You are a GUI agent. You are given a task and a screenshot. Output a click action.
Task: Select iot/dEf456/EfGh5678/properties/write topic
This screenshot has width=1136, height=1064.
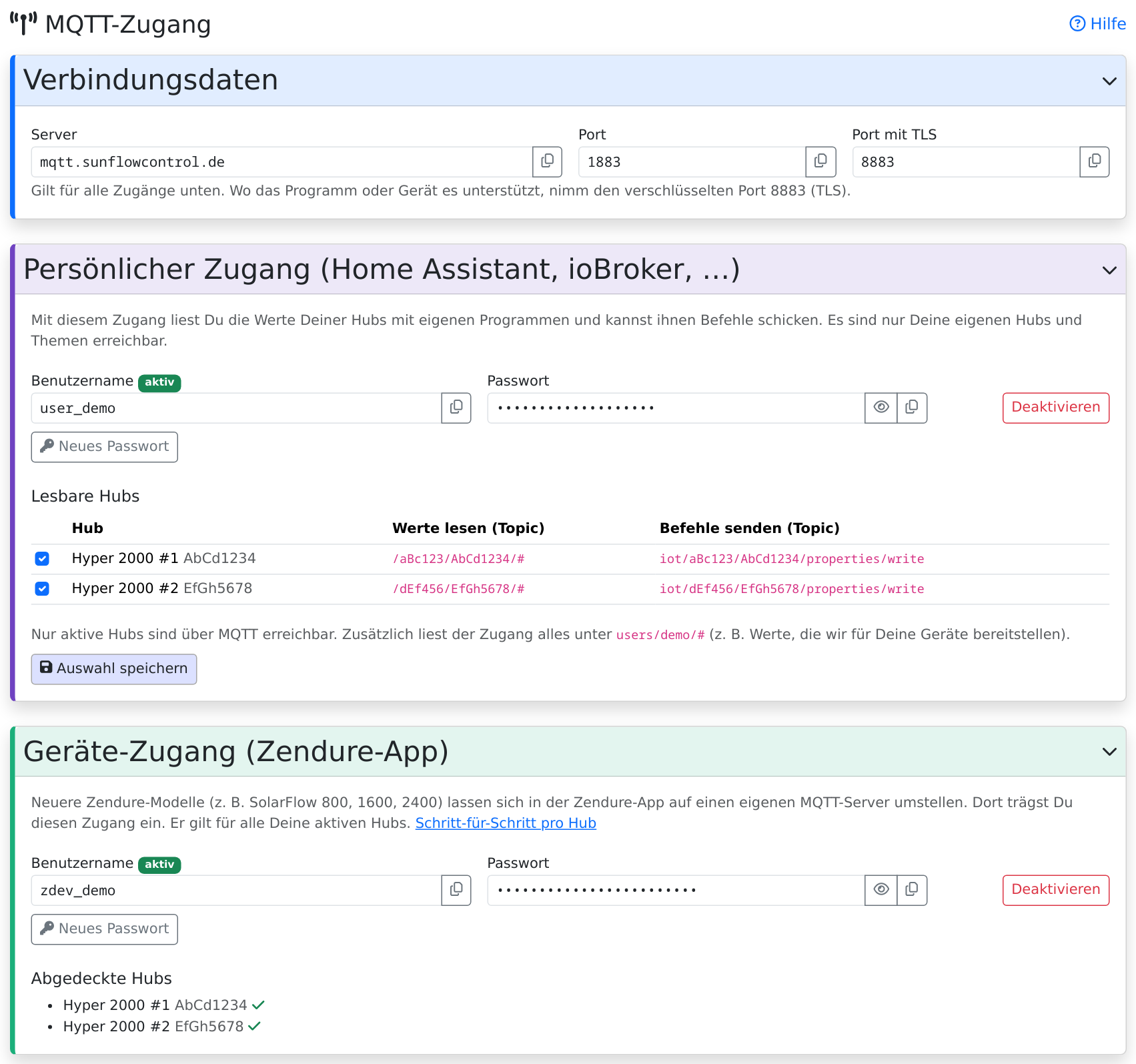tap(792, 589)
